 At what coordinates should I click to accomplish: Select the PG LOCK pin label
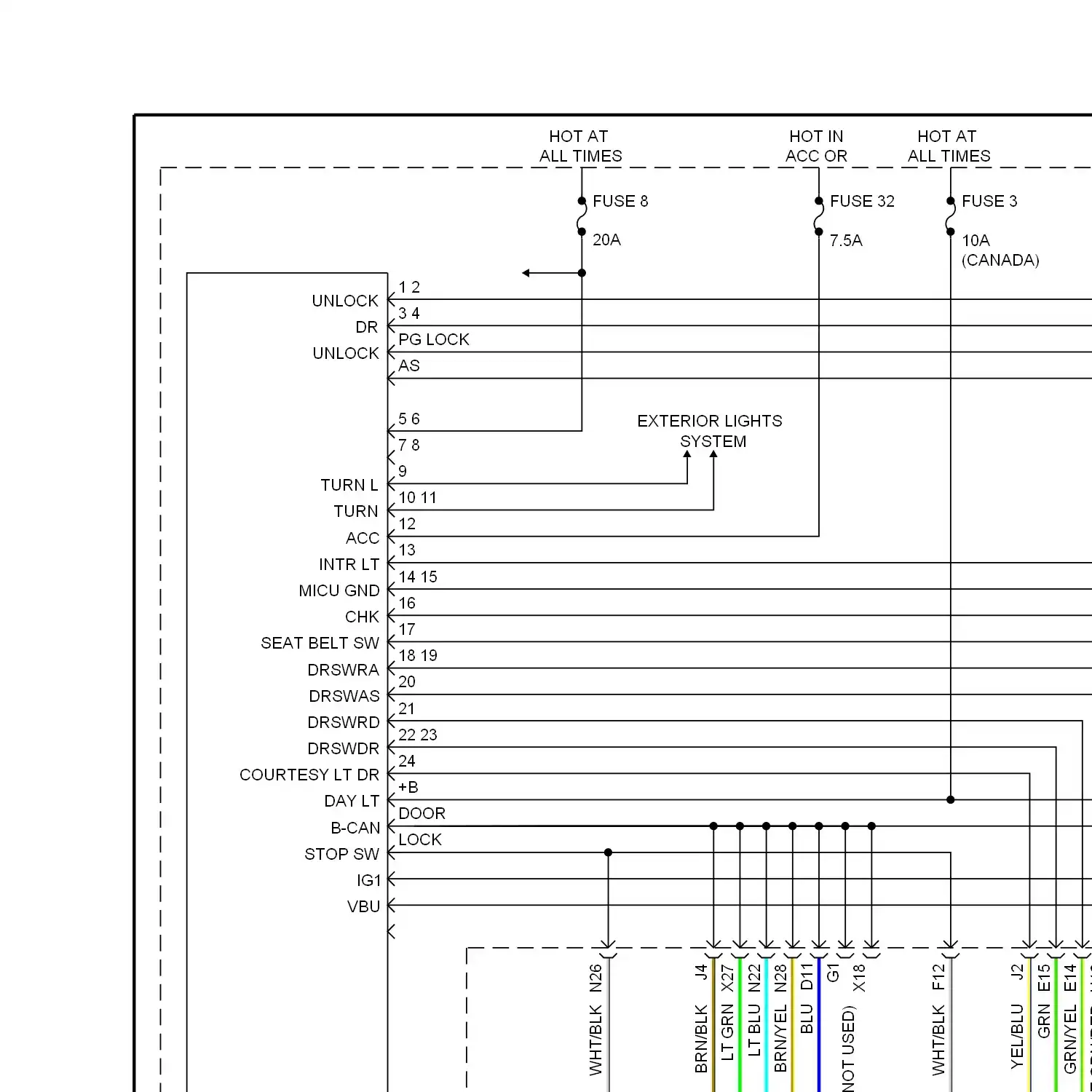[x=434, y=339]
